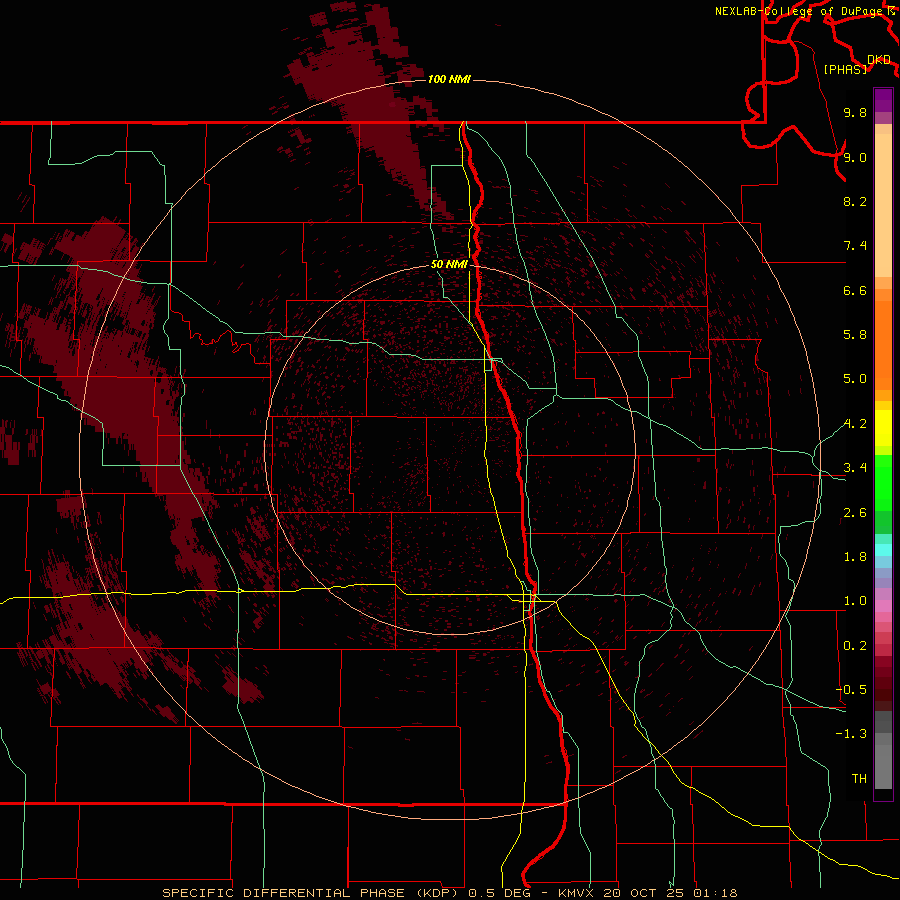Click the 5.8 legend value

tap(855, 335)
